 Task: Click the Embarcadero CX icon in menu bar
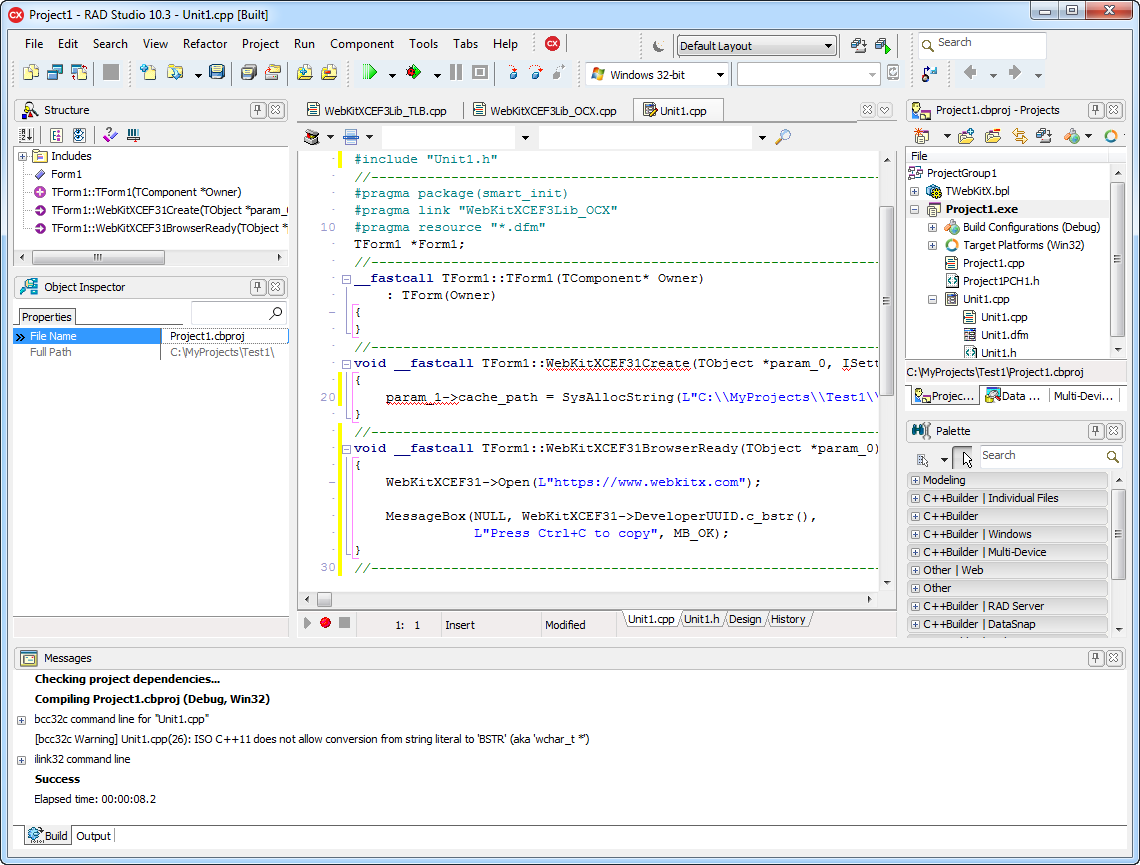click(x=553, y=44)
